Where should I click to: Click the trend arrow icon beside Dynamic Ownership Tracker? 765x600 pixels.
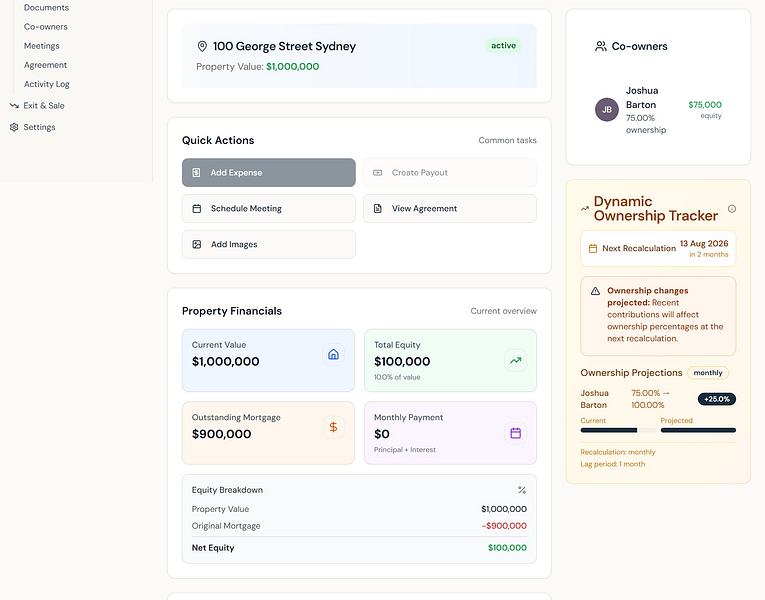click(x=584, y=209)
